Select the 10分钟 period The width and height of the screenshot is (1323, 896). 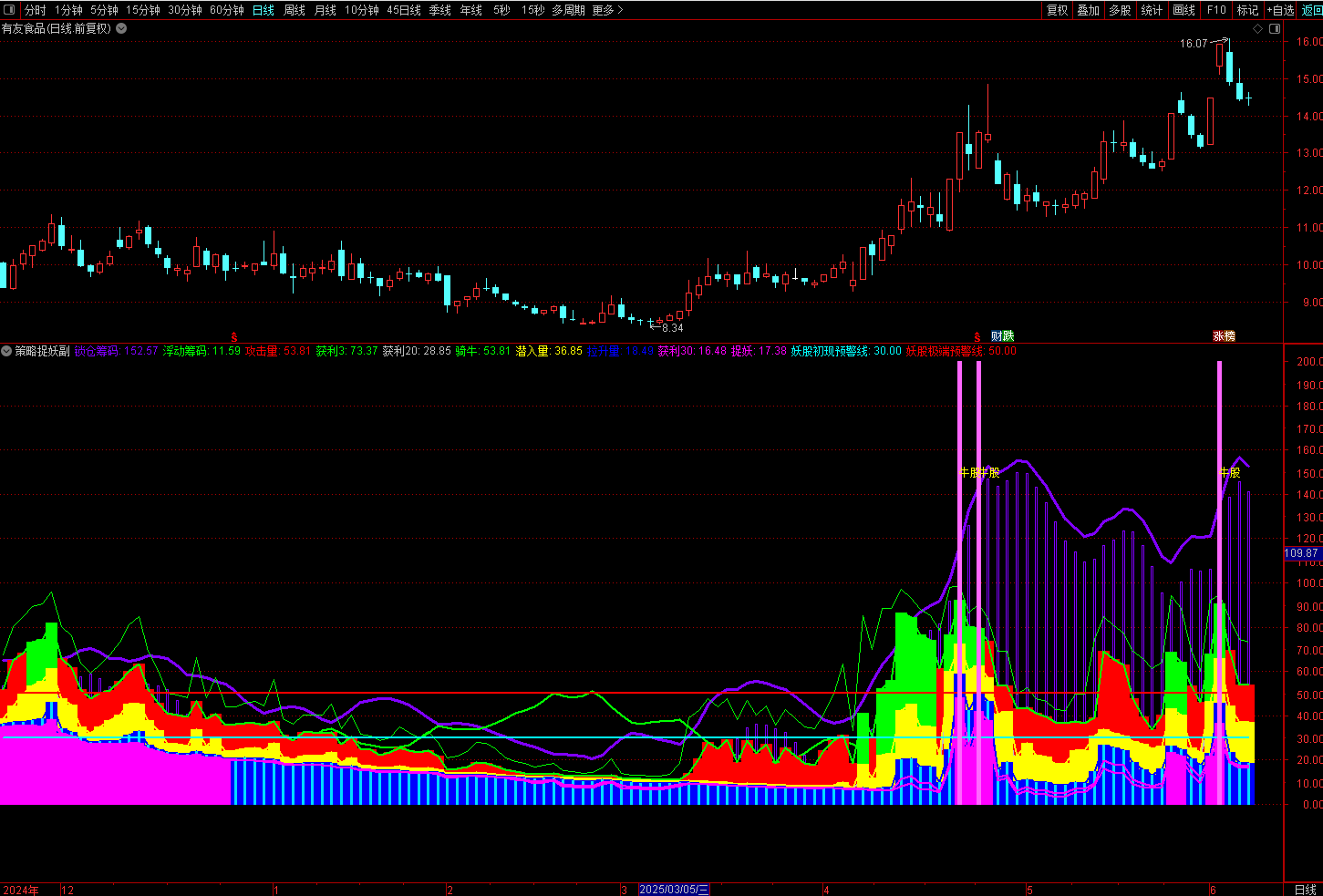(361, 10)
